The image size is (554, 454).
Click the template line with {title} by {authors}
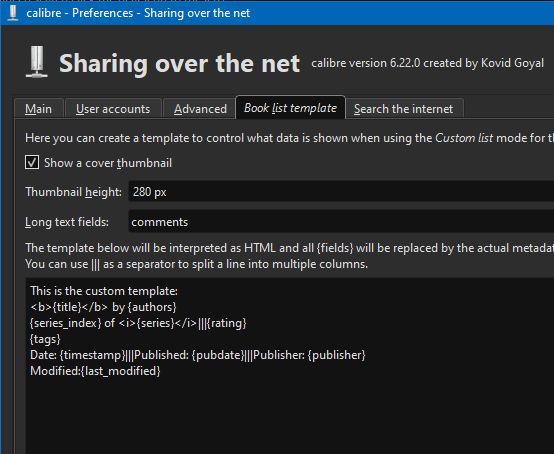(x=103, y=307)
